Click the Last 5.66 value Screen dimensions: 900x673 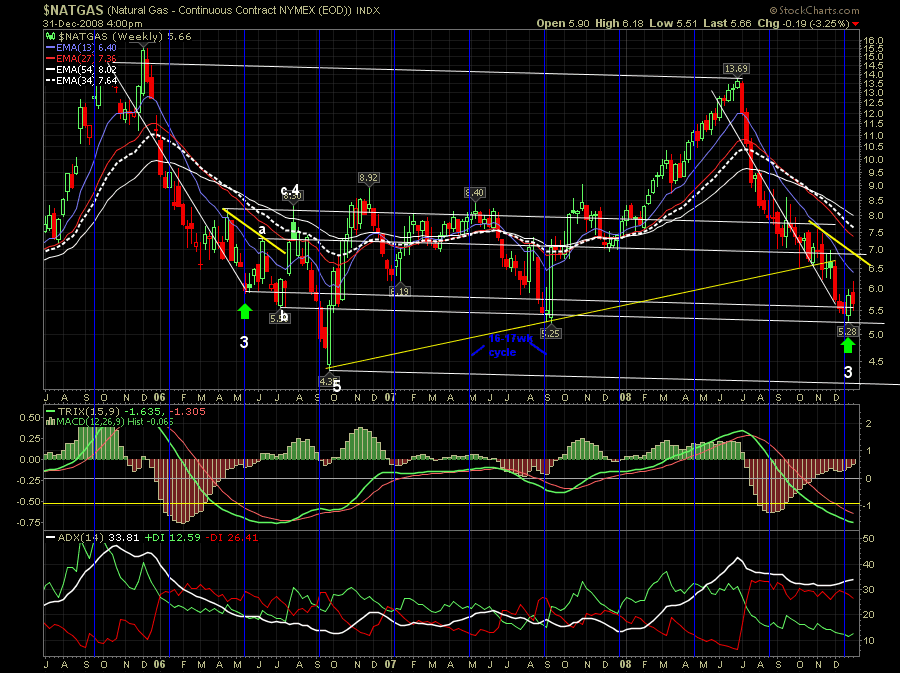pos(727,24)
